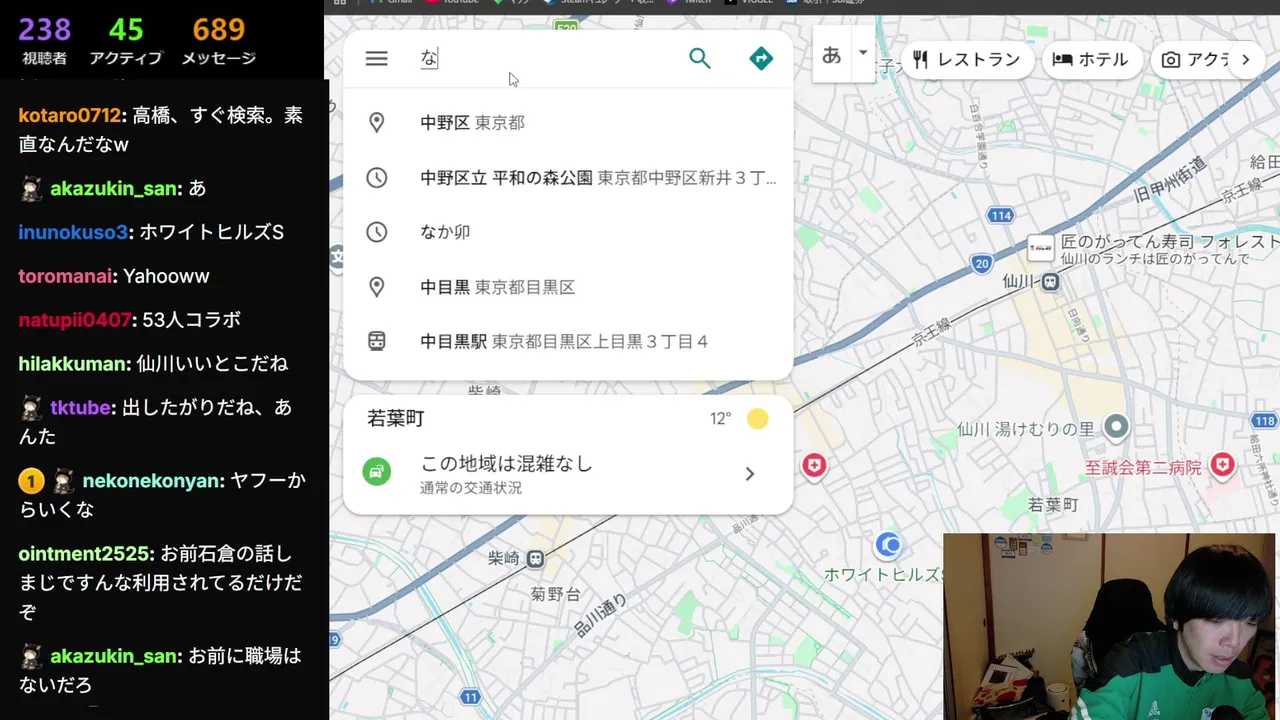Viewport: 1280px width, 720px height.
Task: Click the 若葉町 area card title
Action: pos(396,419)
